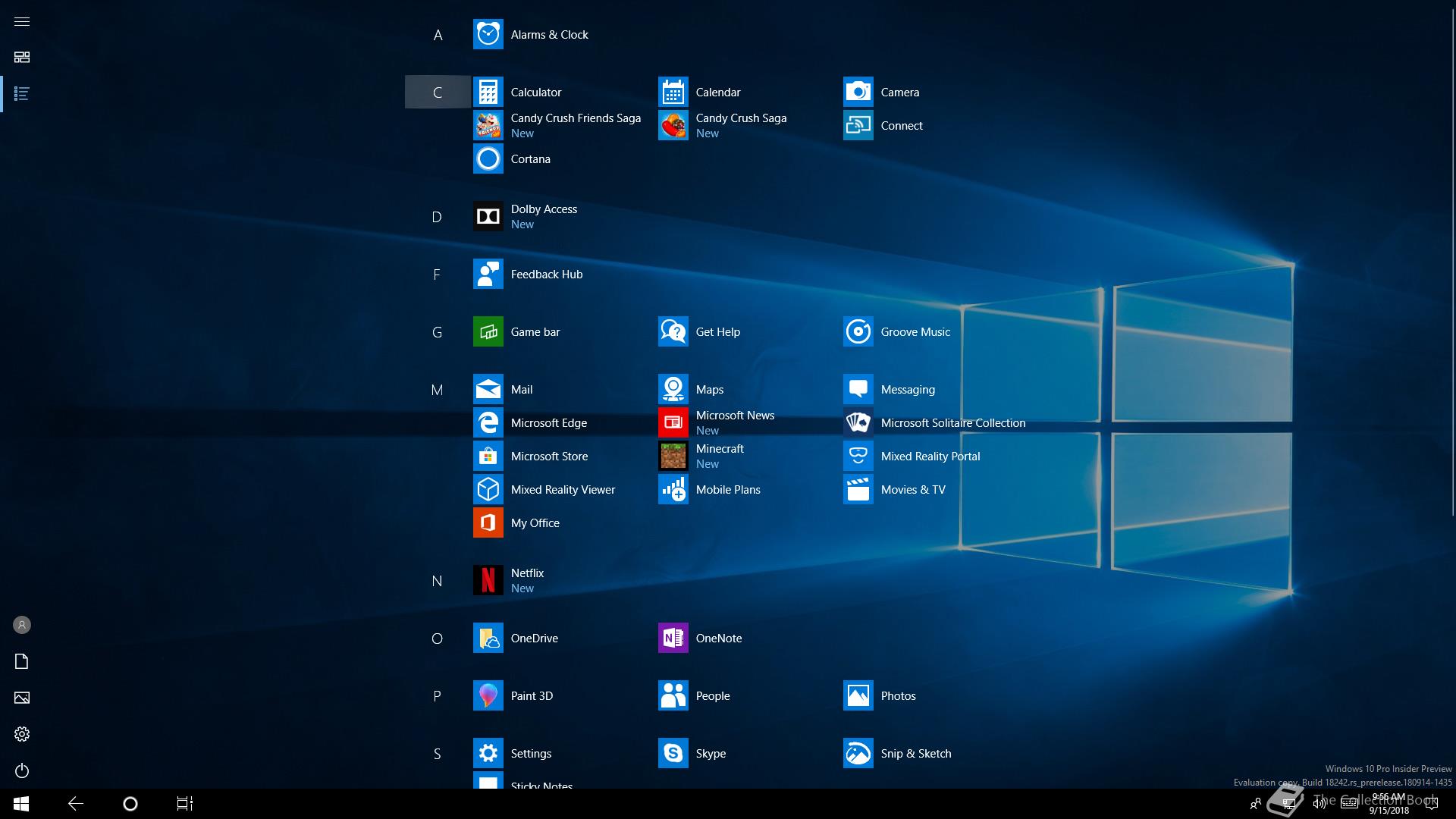
Task: Open Settings gear in Start sidebar
Action: pos(22,734)
